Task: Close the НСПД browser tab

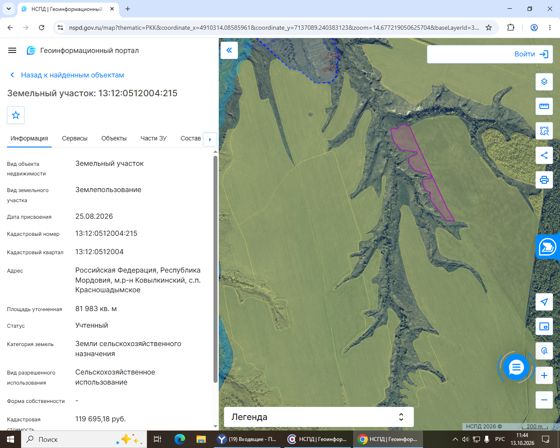Action: [112, 9]
